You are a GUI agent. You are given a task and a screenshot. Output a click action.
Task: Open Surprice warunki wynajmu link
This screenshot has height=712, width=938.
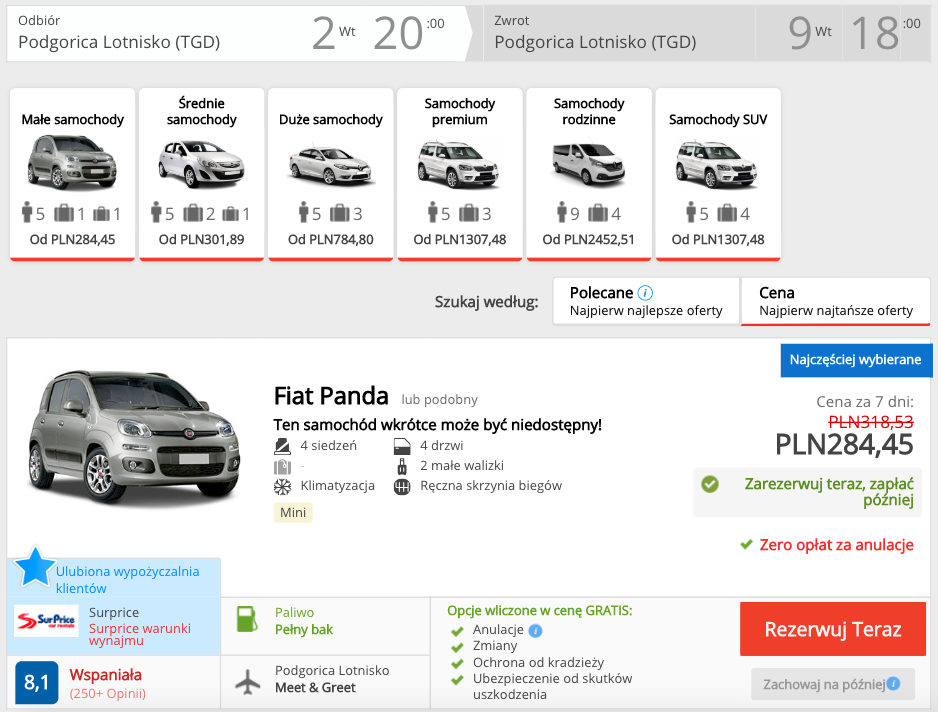(x=139, y=634)
